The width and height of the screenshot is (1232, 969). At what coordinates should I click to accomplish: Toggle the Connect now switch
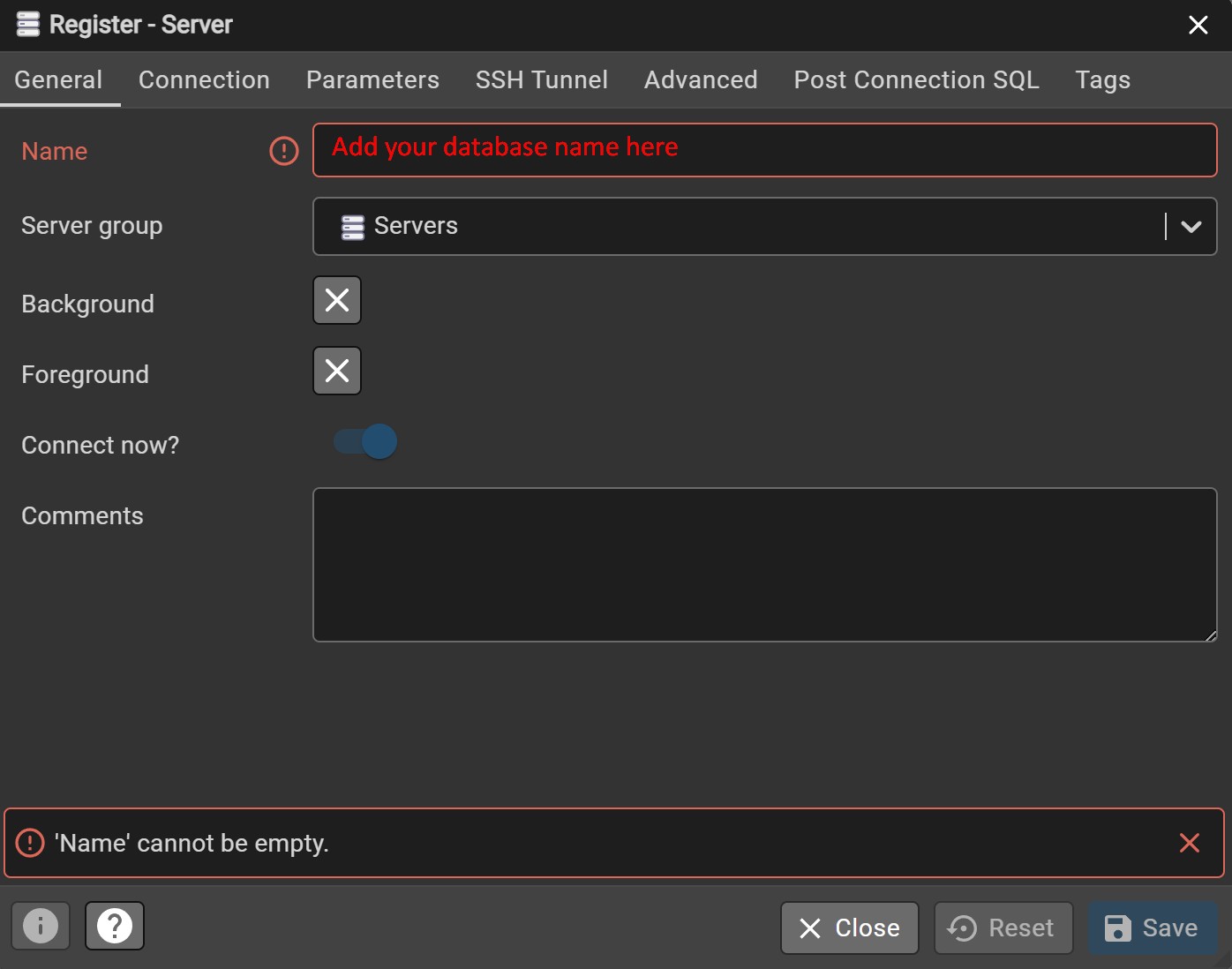pyautogui.click(x=365, y=441)
